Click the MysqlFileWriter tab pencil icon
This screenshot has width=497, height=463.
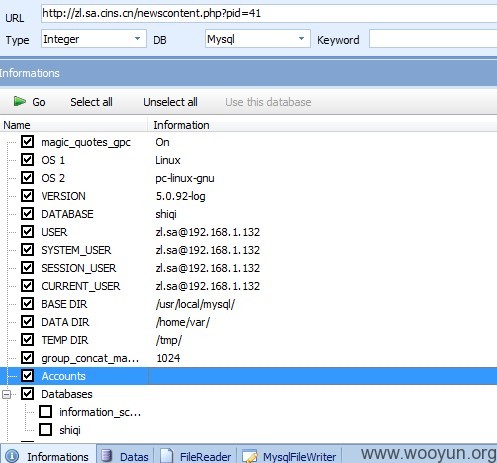click(250, 456)
